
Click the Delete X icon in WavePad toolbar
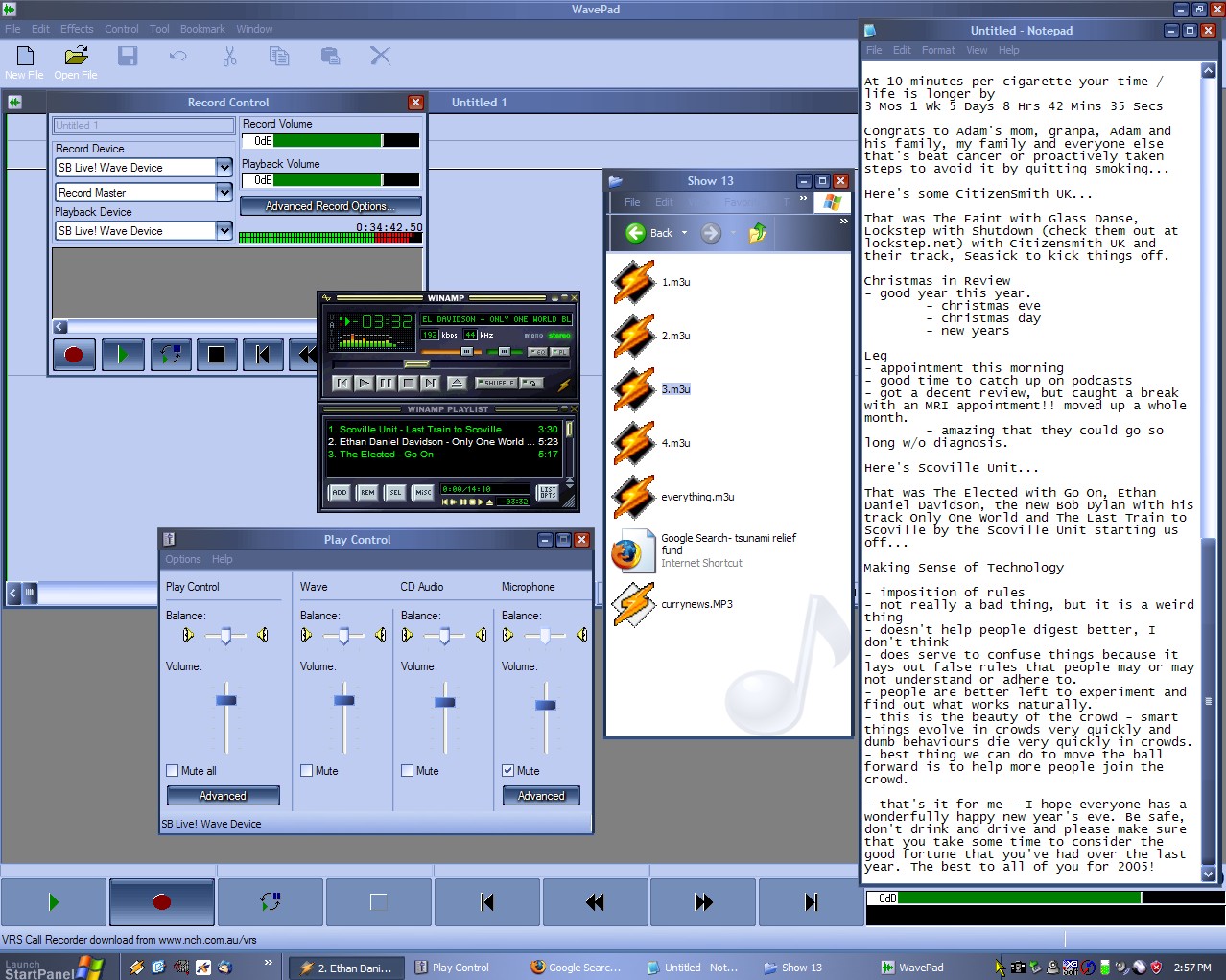coord(380,56)
